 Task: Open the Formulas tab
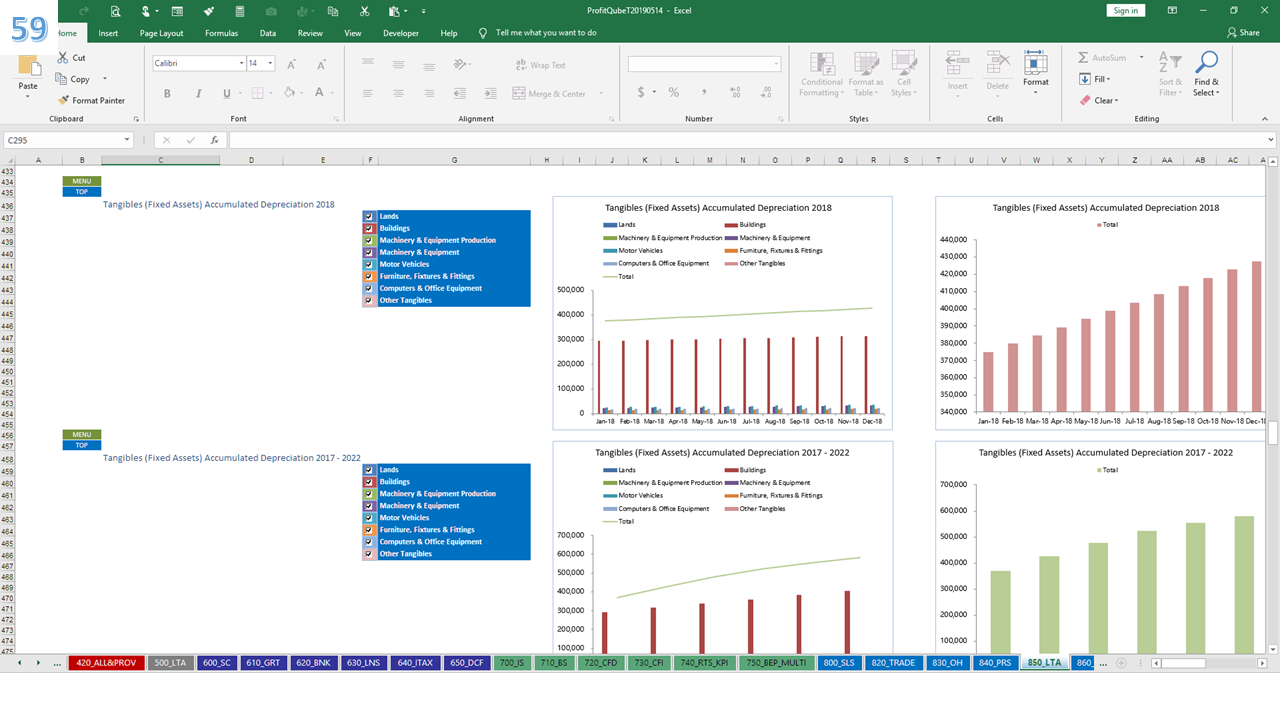tap(221, 33)
